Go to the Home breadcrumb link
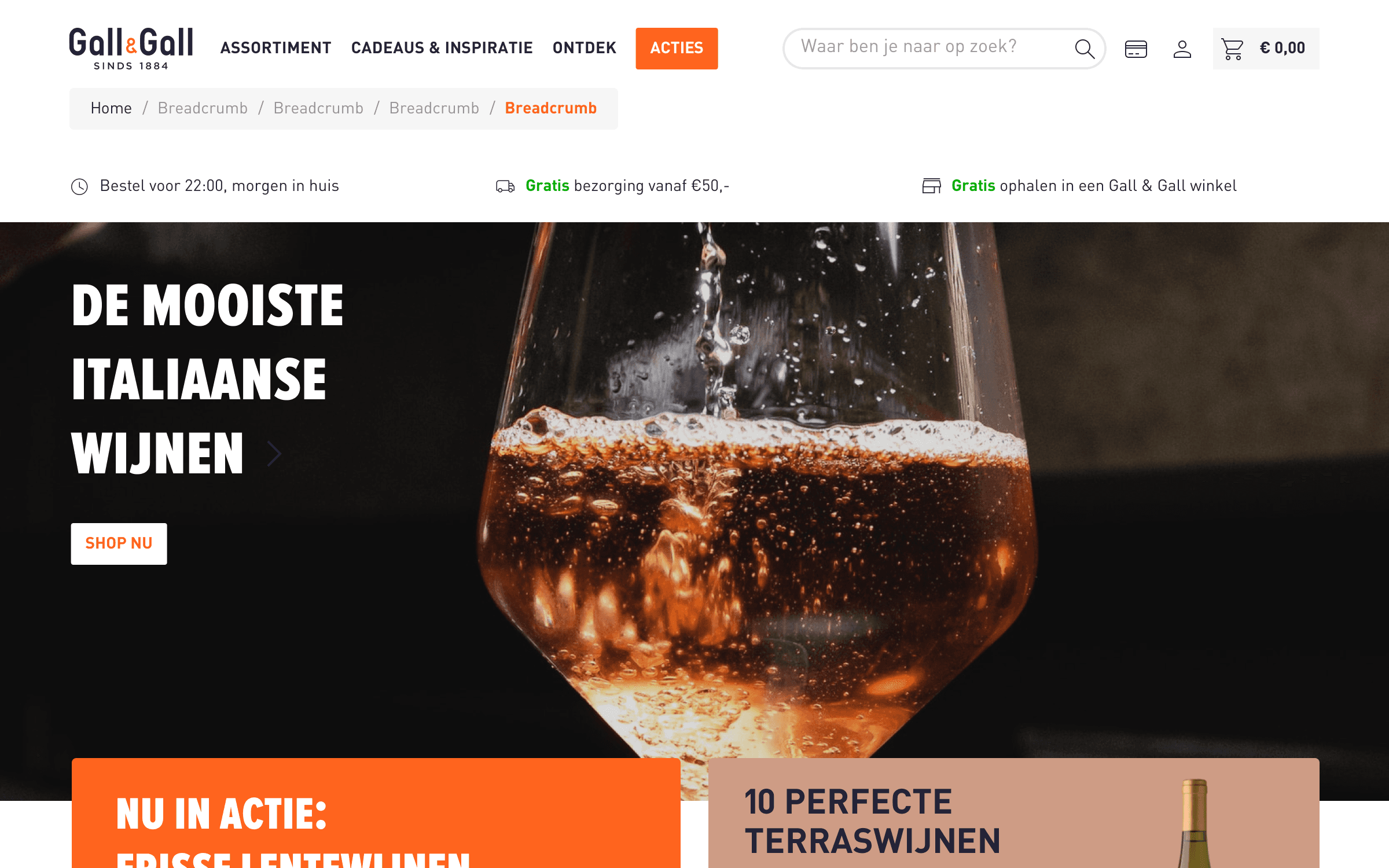The height and width of the screenshot is (868, 1389). pyautogui.click(x=111, y=108)
